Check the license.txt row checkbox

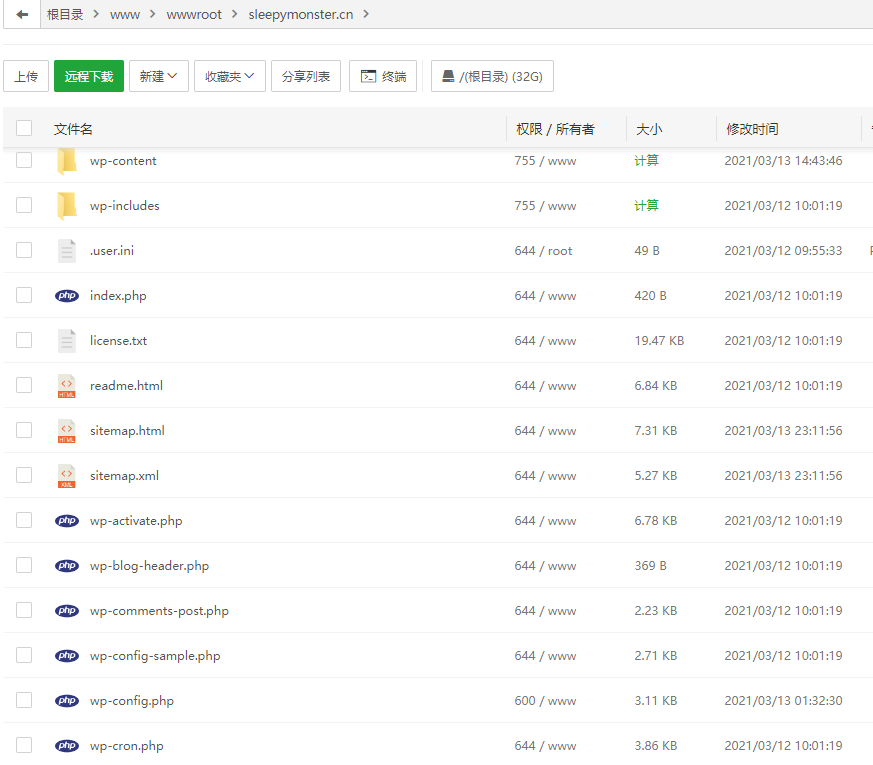[x=24, y=340]
